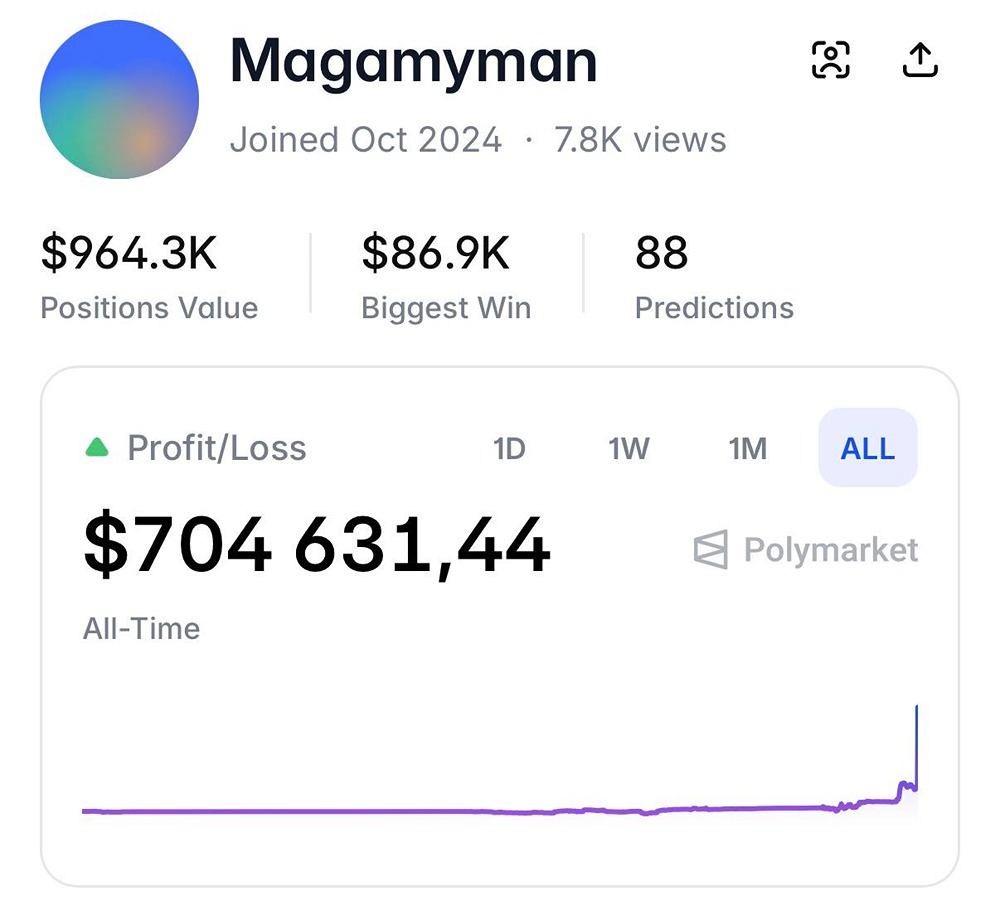Click the $964.3K positions value
This screenshot has width=1000, height=910.
[x=128, y=253]
